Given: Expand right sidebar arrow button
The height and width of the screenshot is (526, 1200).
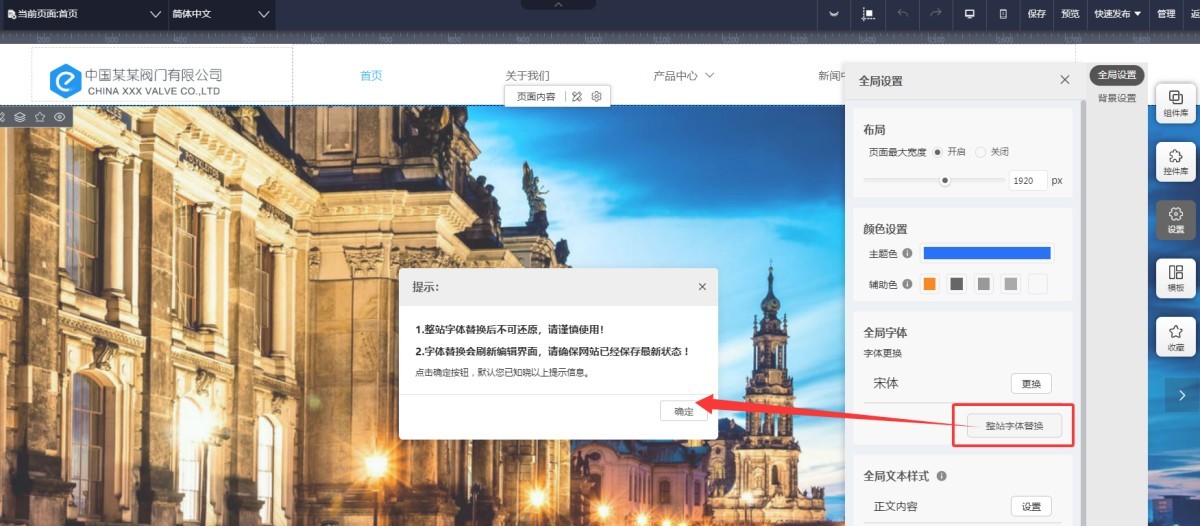Looking at the screenshot, I should pos(1182,395).
